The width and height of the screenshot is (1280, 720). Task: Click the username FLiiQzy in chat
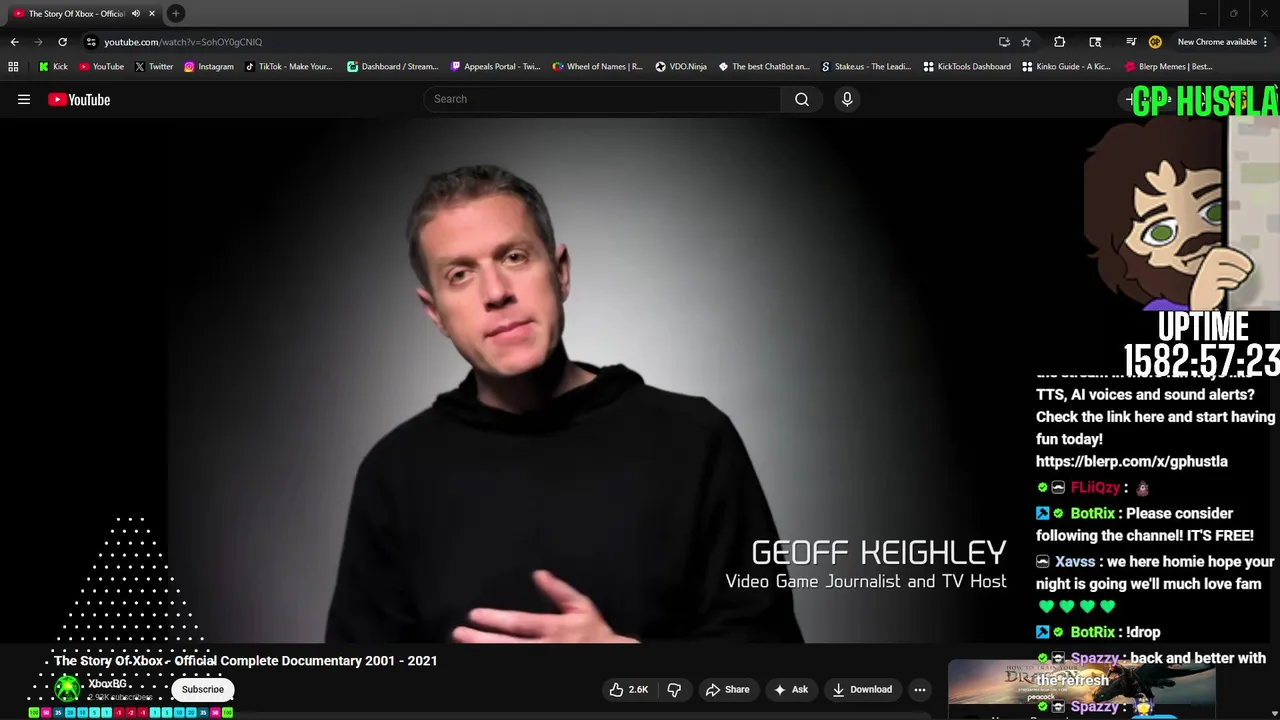pos(1095,487)
